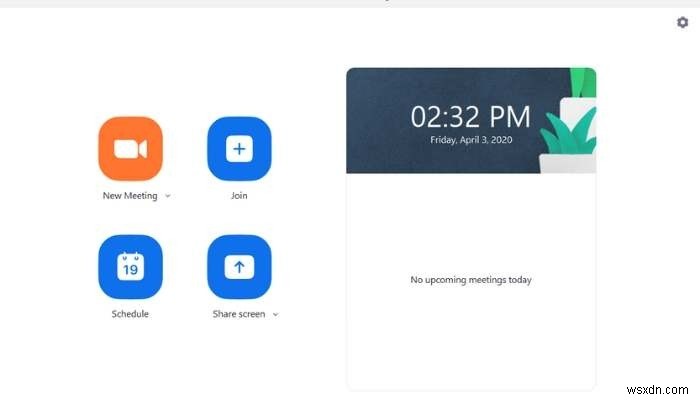Image resolution: width=700 pixels, height=400 pixels.
Task: Click the Share screen arrow button
Action: [x=239, y=267]
